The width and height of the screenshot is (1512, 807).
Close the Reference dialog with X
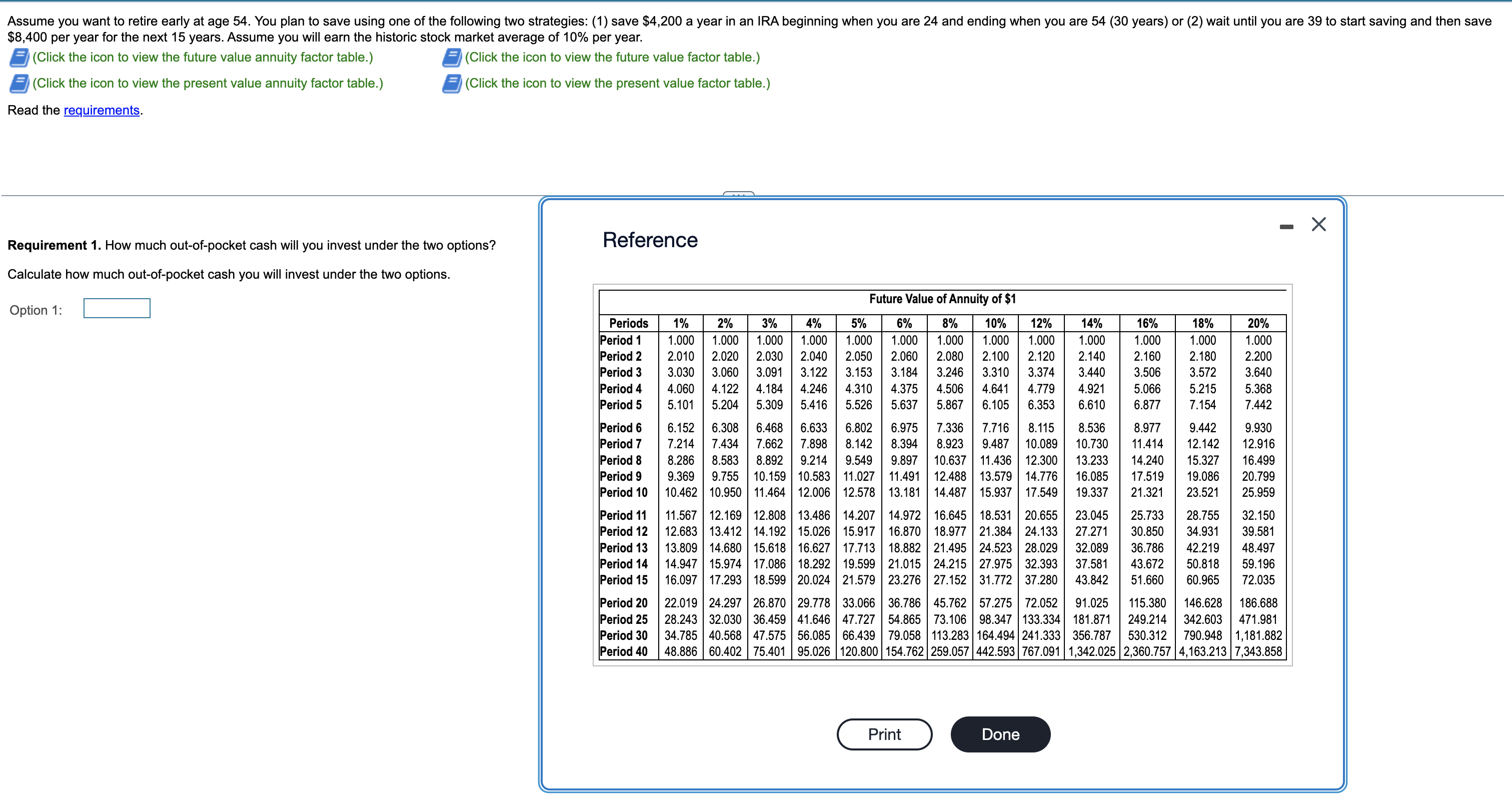click(x=1318, y=224)
